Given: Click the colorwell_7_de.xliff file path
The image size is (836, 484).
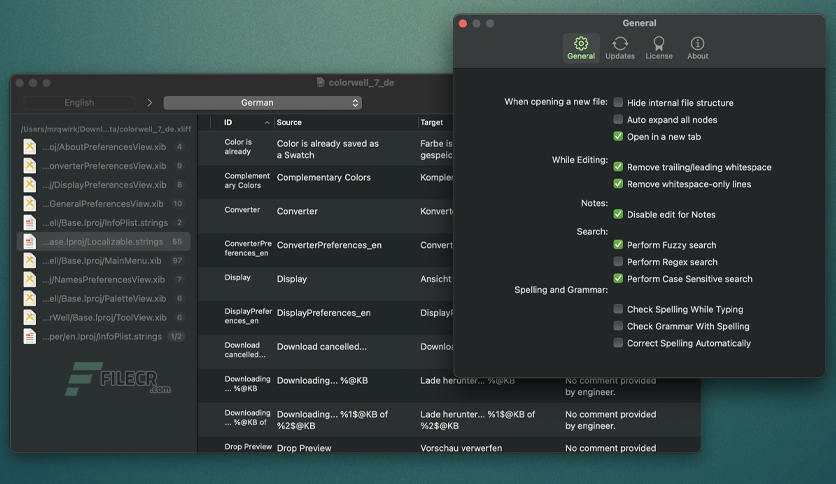Looking at the screenshot, I should 106,129.
